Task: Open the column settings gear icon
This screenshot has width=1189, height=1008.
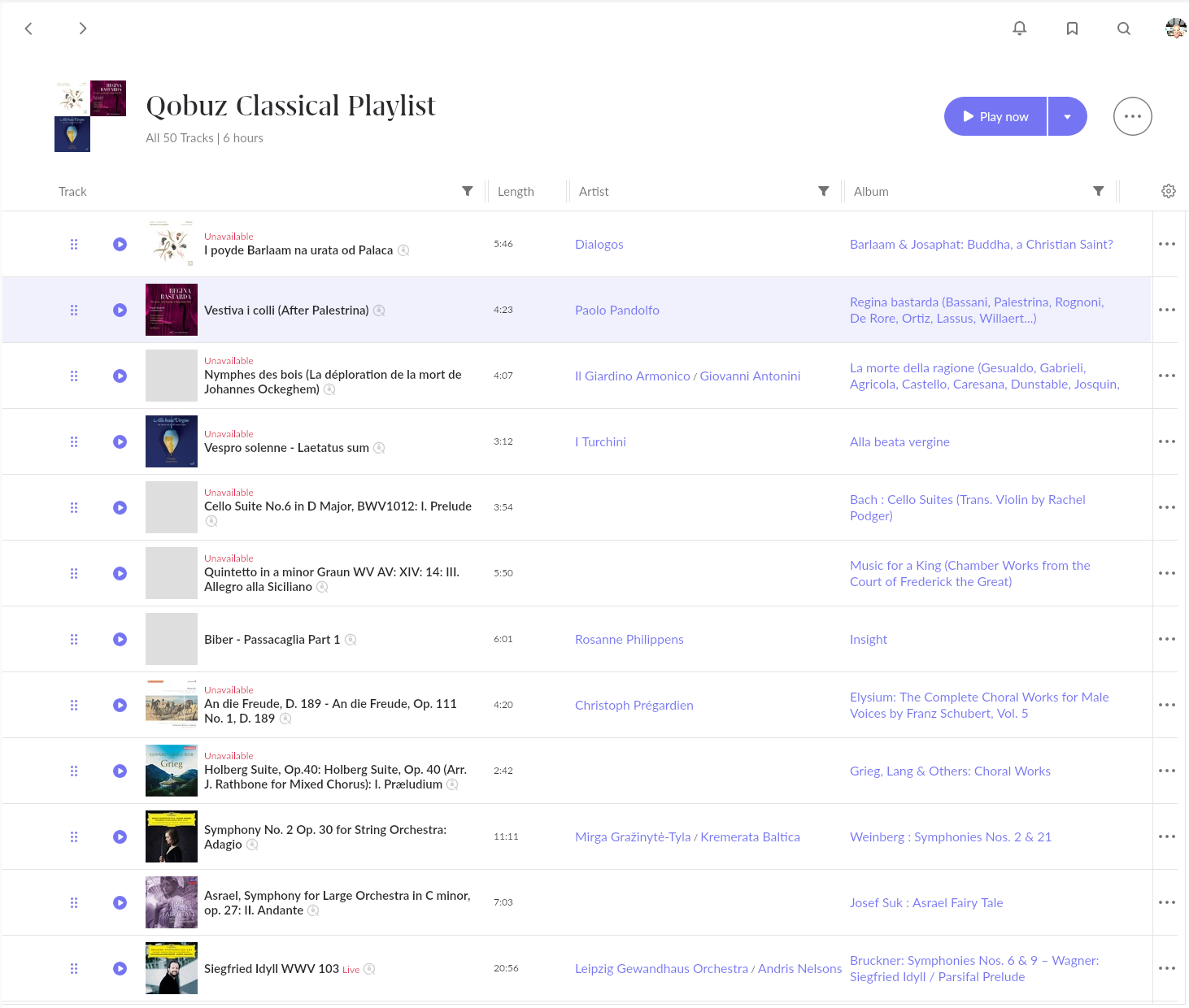Action: tap(1169, 191)
